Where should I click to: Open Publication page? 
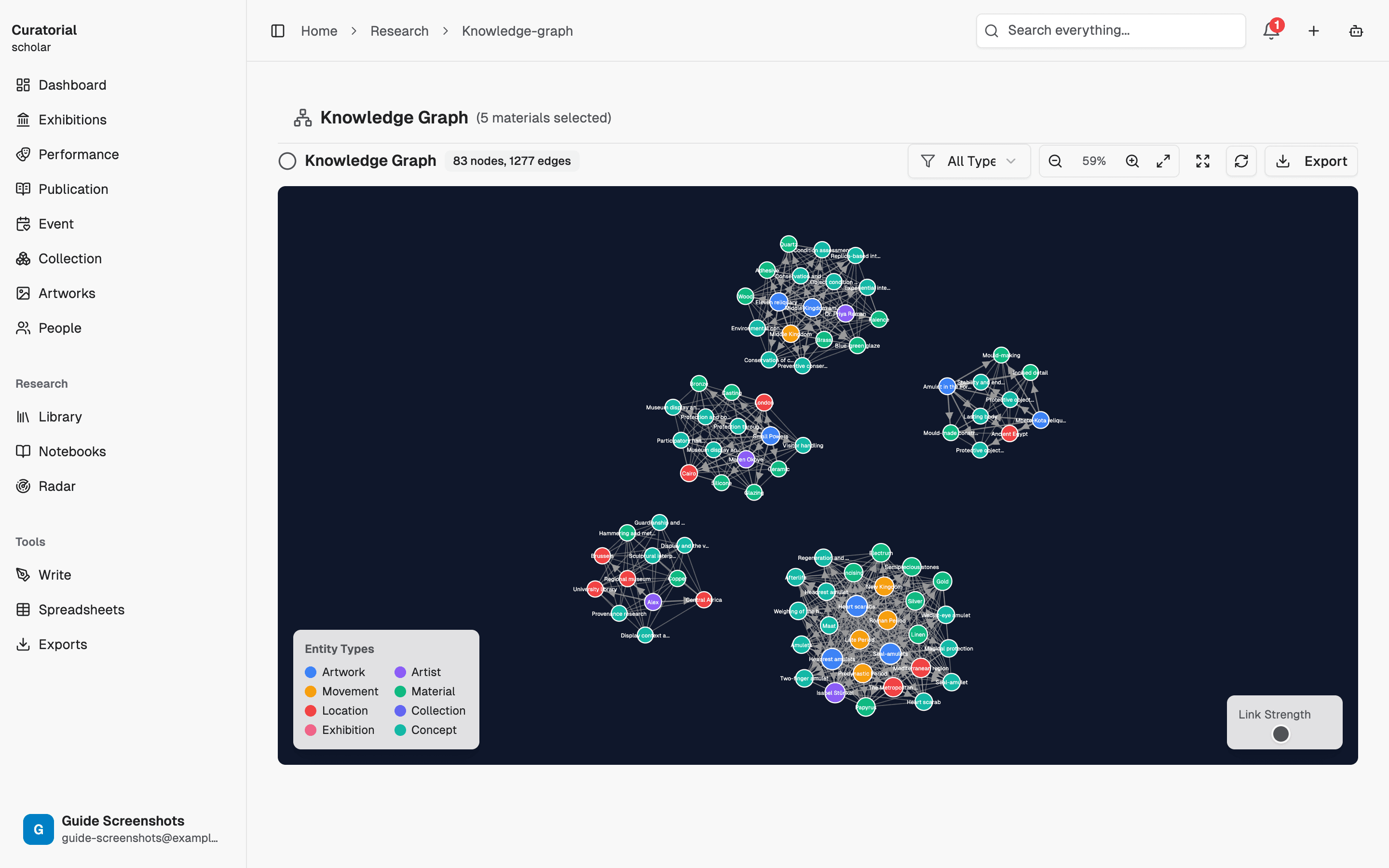(x=61, y=189)
